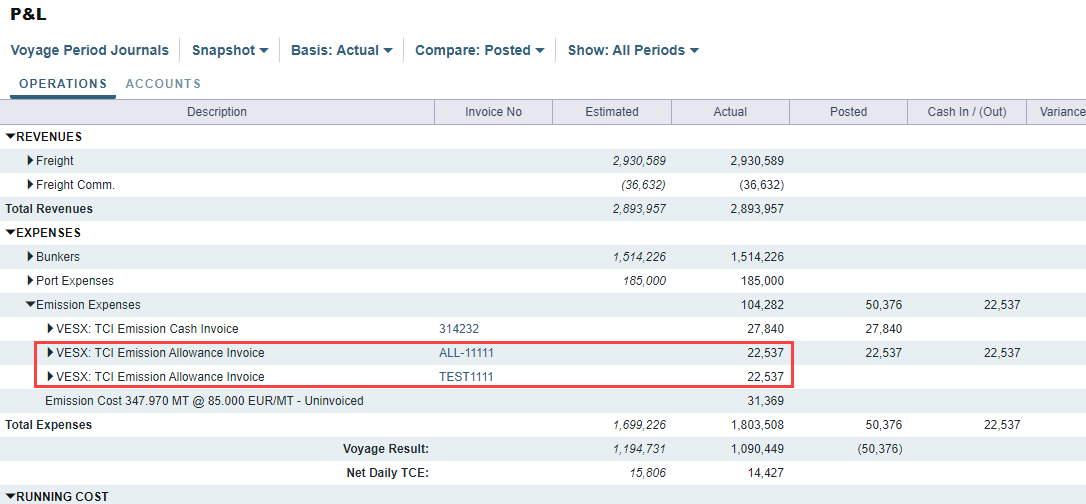1086x504 pixels.
Task: Expand the Port Expenses row
Action: [x=31, y=281]
